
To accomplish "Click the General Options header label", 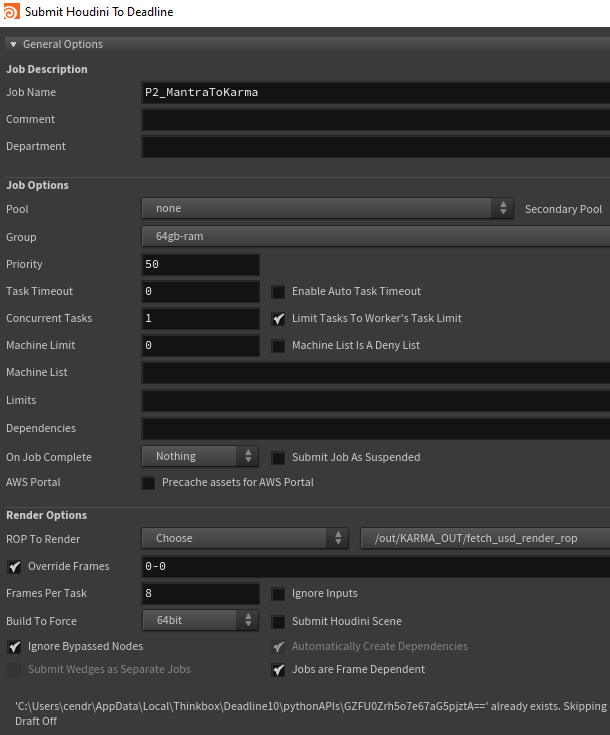I will coord(63,44).
